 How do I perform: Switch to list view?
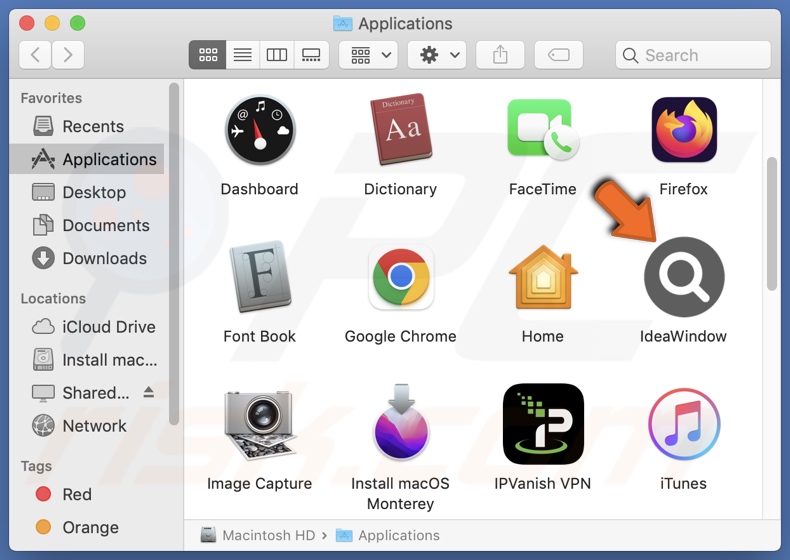coord(242,54)
